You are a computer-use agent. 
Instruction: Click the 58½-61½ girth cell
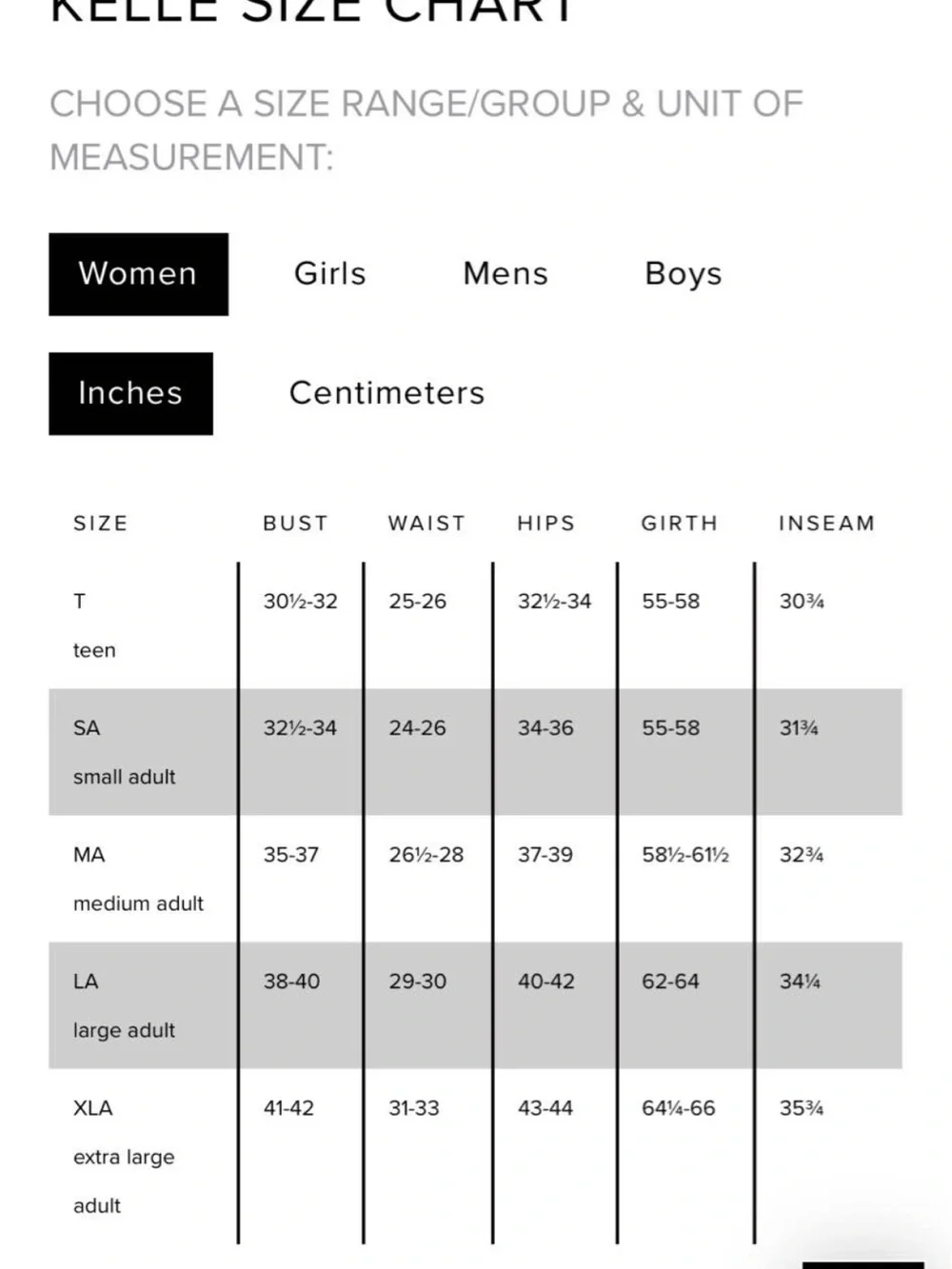coord(685,855)
